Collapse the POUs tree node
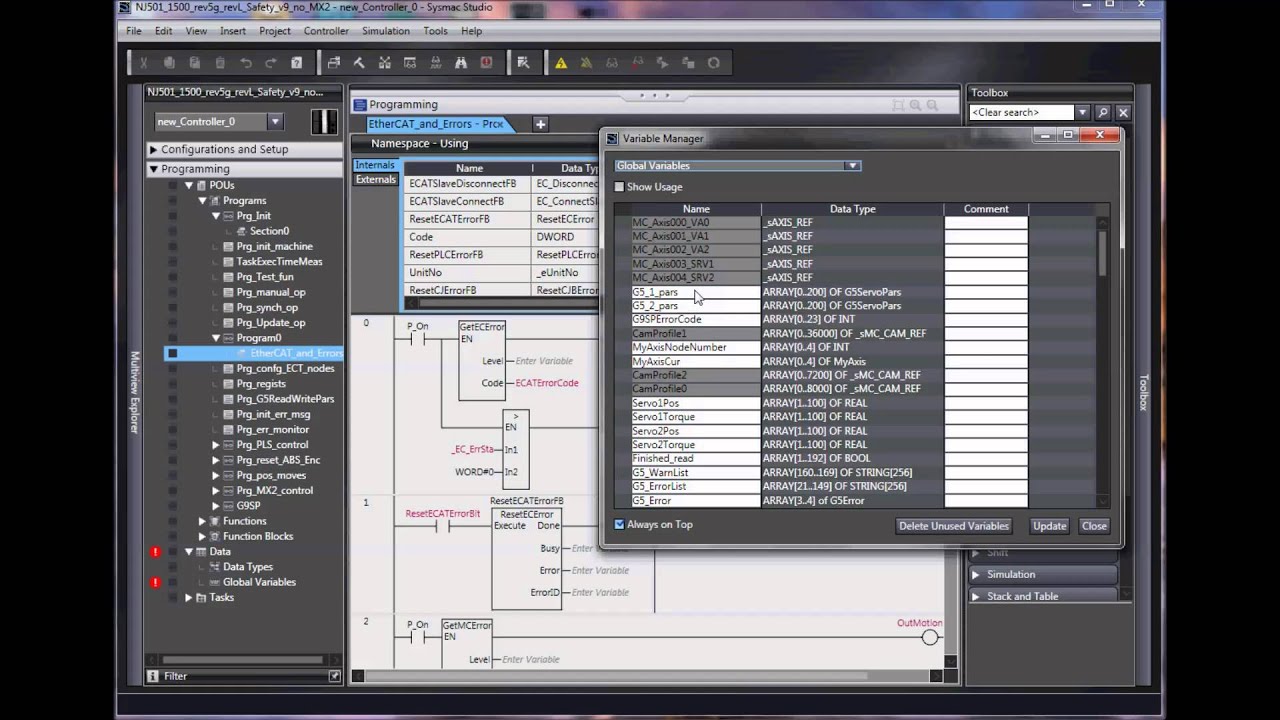Image resolution: width=1280 pixels, height=720 pixels. click(188, 185)
